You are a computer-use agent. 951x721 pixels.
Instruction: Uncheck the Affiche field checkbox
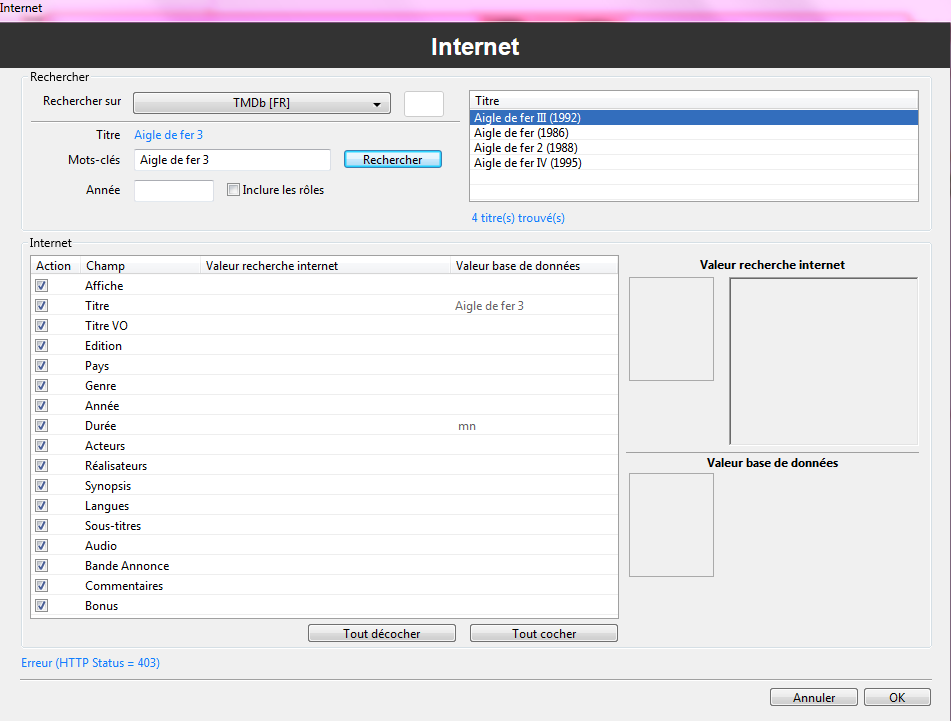(41, 286)
